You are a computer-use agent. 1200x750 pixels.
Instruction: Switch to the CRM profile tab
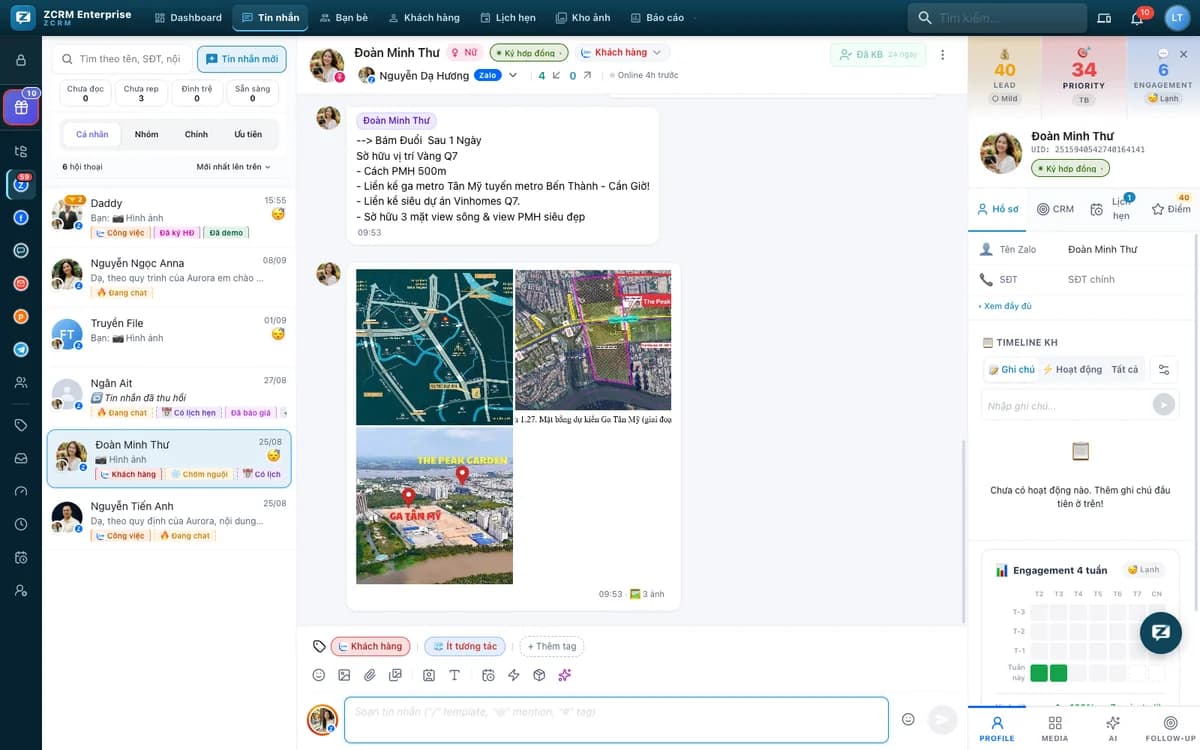[x=1055, y=209]
